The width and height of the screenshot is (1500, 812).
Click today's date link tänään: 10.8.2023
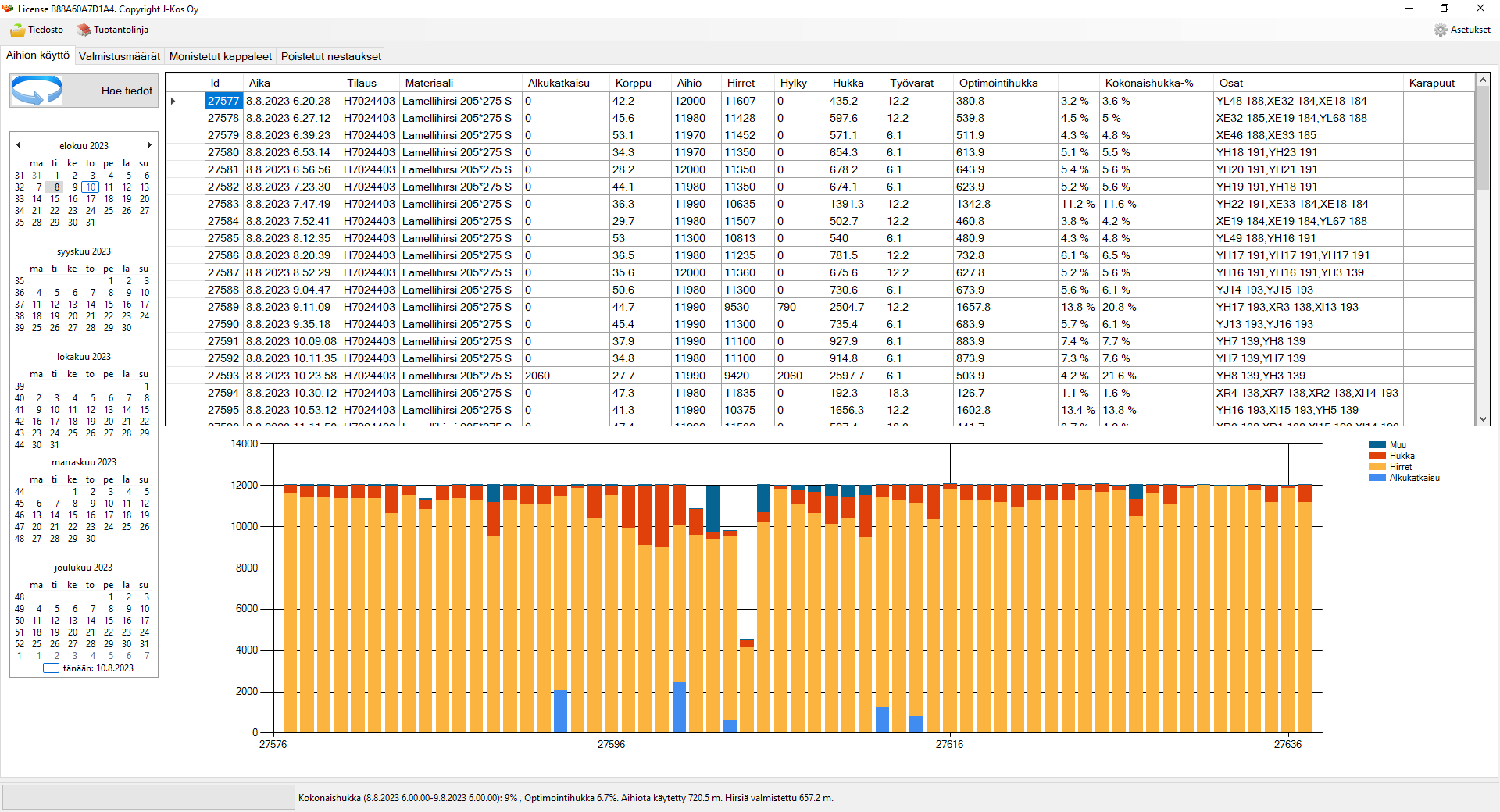[98, 668]
